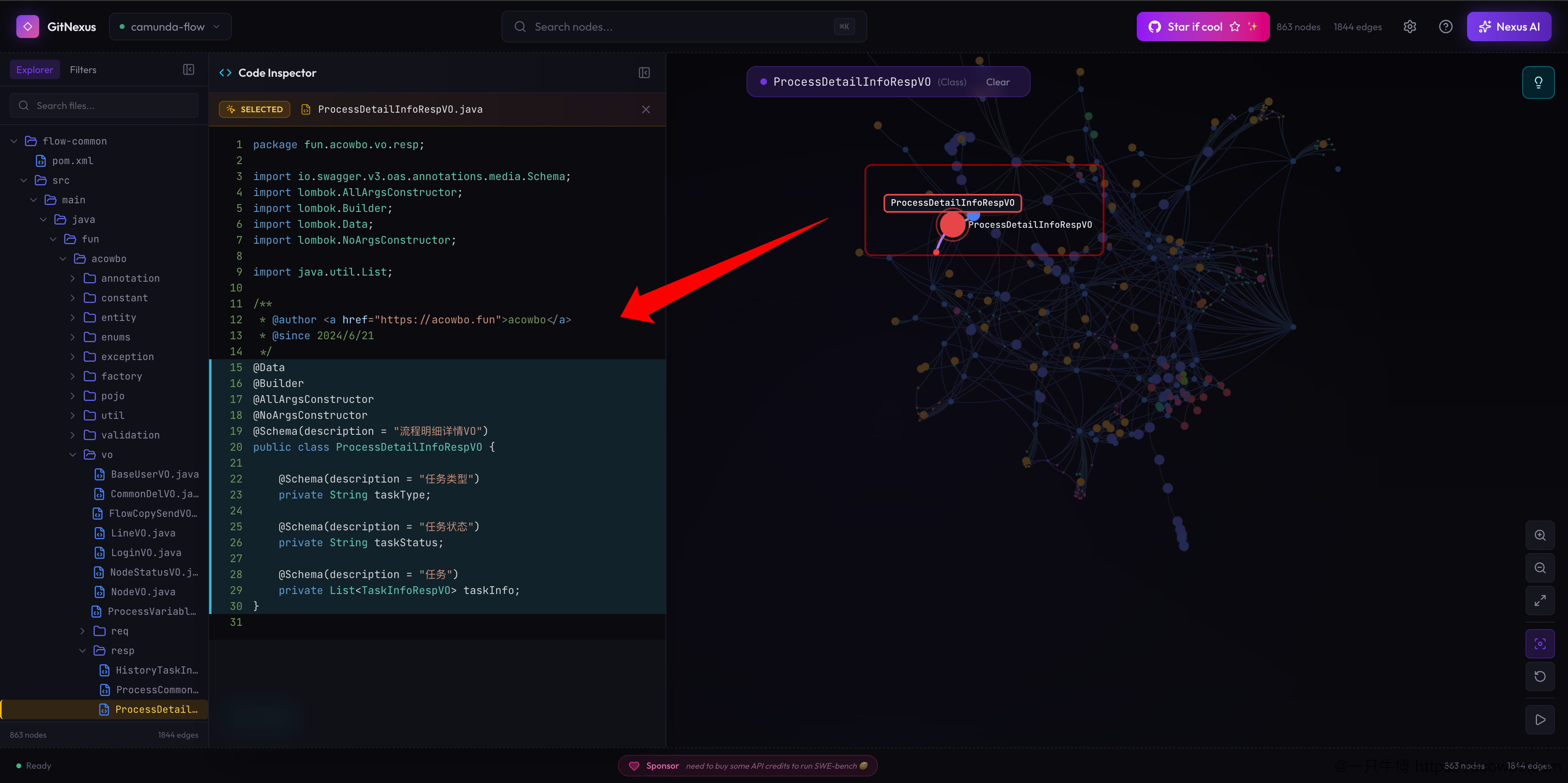Focus on selected node icon
Viewport: 1568px width, 783px height.
pyautogui.click(x=1539, y=644)
